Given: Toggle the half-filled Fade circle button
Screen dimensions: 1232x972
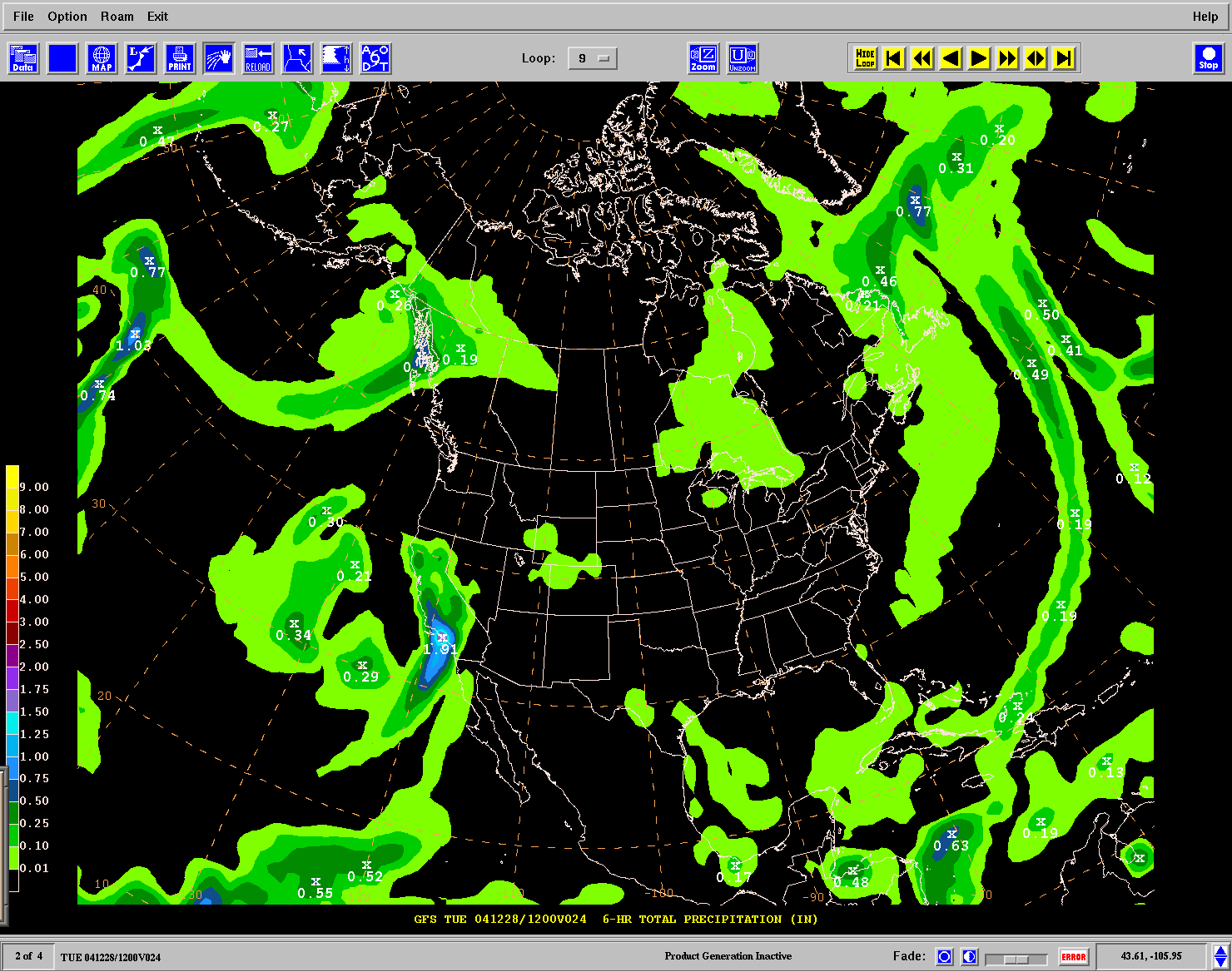Looking at the screenshot, I should (x=969, y=957).
